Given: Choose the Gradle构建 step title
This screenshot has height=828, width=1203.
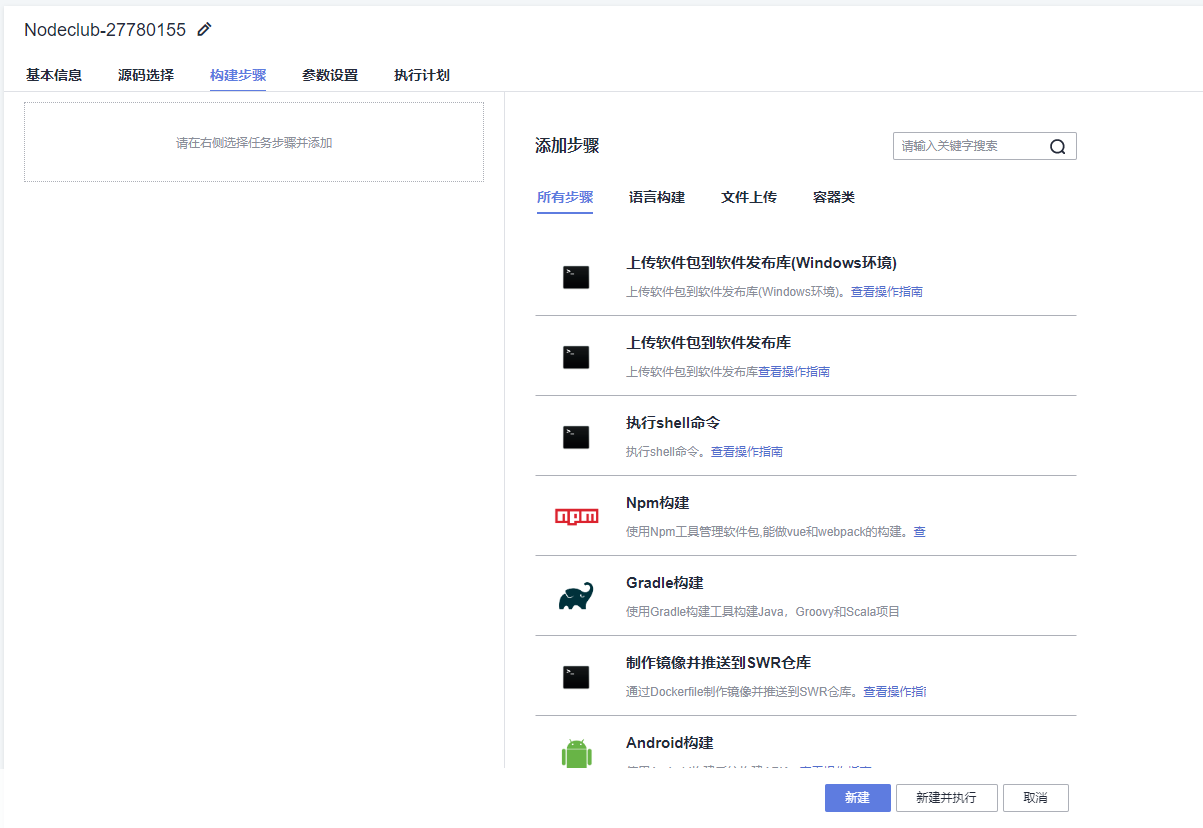Looking at the screenshot, I should [664, 583].
